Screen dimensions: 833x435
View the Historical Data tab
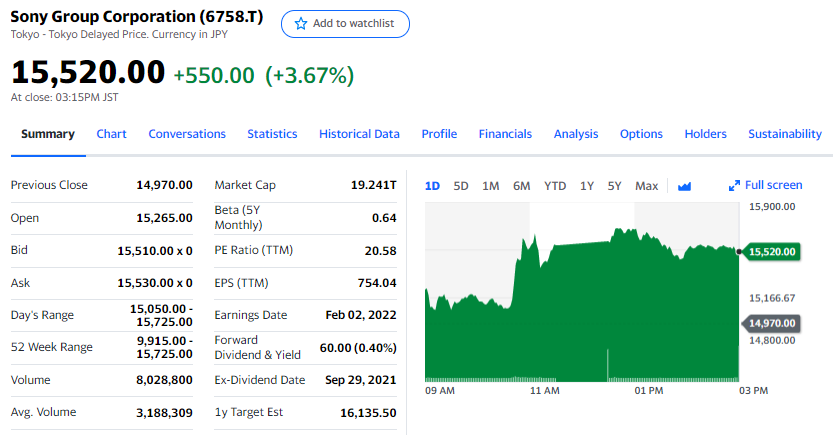(x=359, y=134)
